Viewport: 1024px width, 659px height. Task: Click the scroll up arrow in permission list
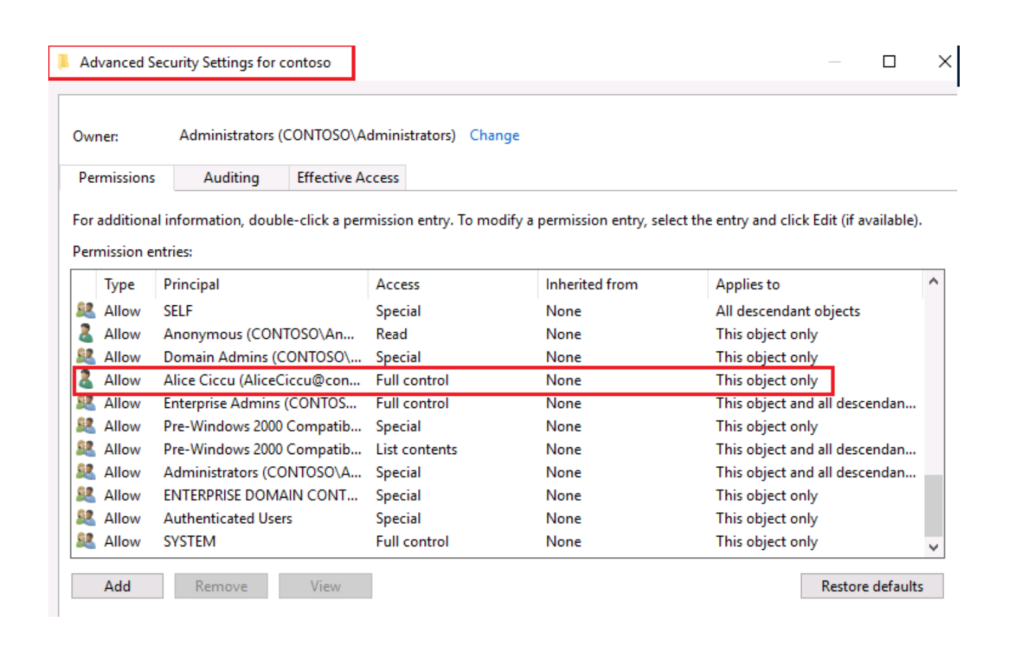(x=933, y=282)
